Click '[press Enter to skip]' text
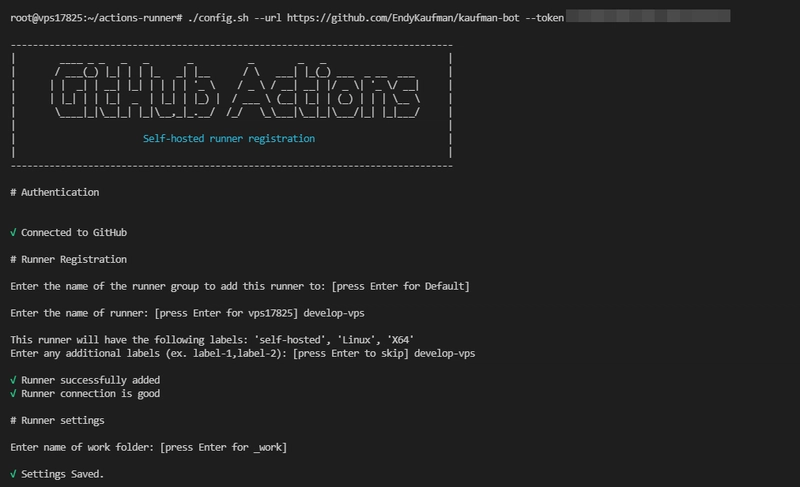The height and width of the screenshot is (487, 800). 351,353
